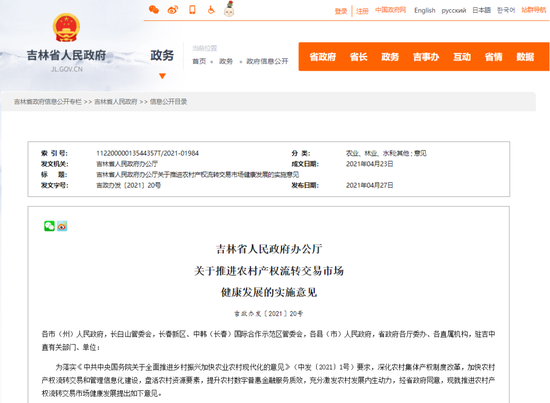Viewport: 550px width, 403px height.
Task: Click the JL.GOV.CN text under the logo
Action: coord(67,69)
